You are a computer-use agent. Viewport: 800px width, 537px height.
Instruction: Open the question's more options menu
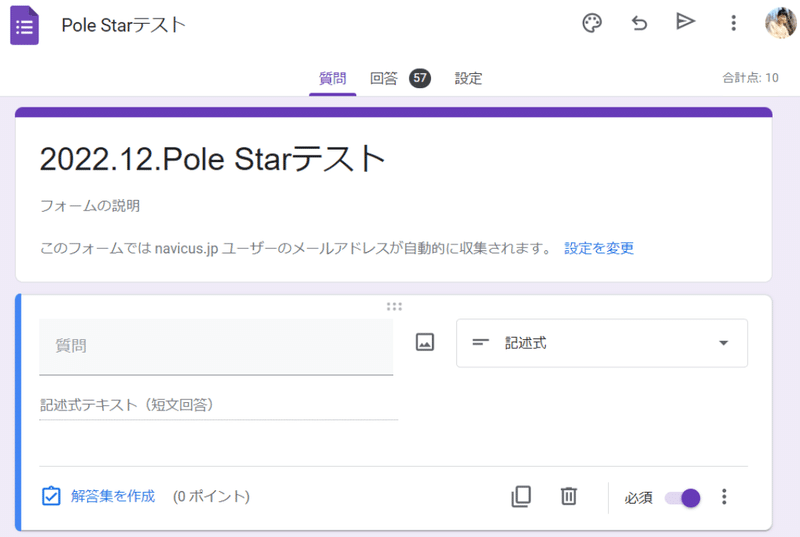(724, 496)
